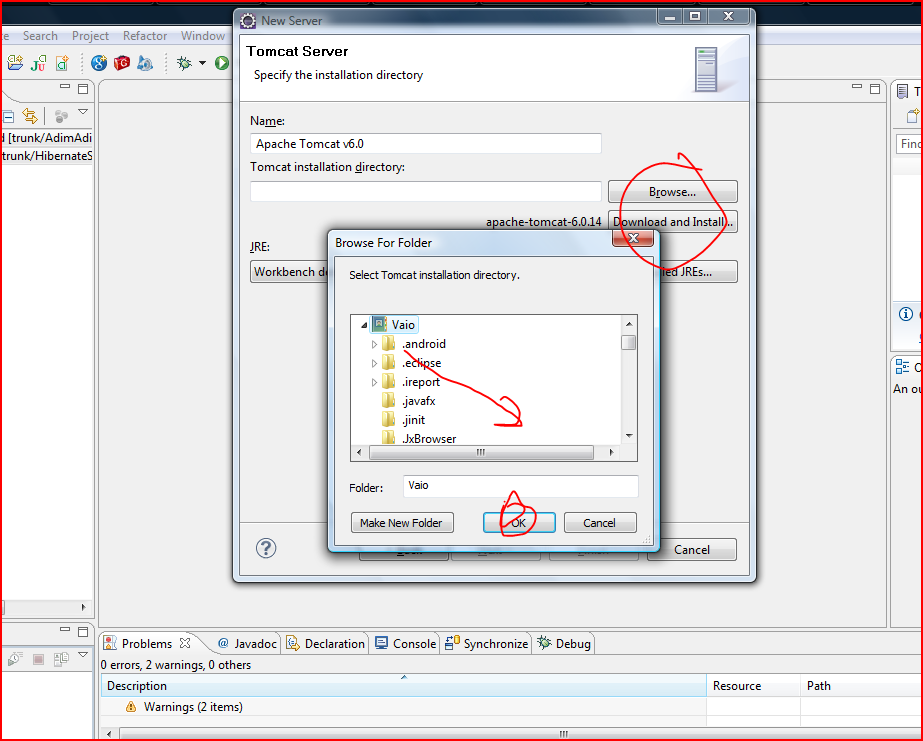The height and width of the screenshot is (741, 923).
Task: Click the New Java Package toolbar icon
Action: point(15,62)
